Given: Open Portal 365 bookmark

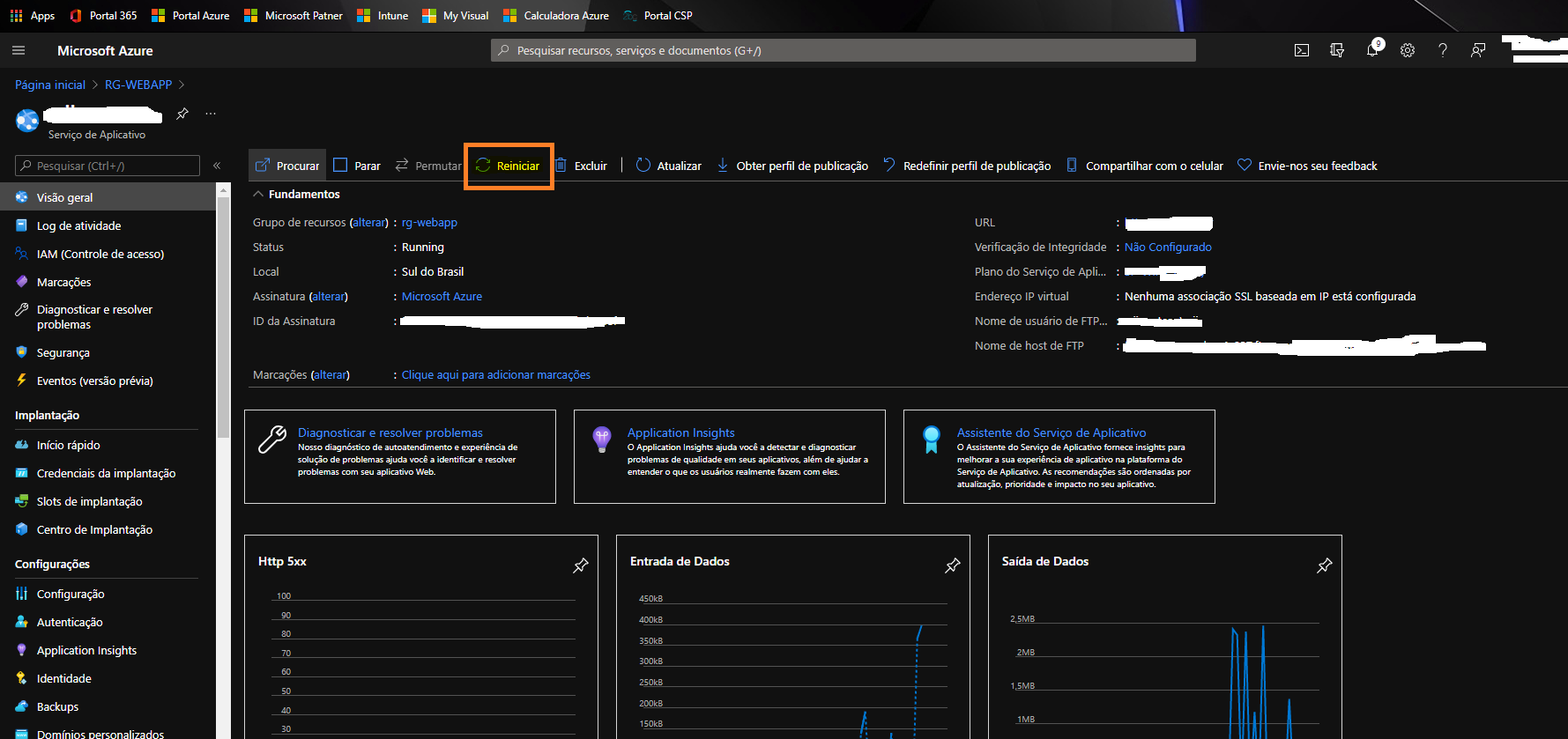Looking at the screenshot, I should [x=103, y=15].
